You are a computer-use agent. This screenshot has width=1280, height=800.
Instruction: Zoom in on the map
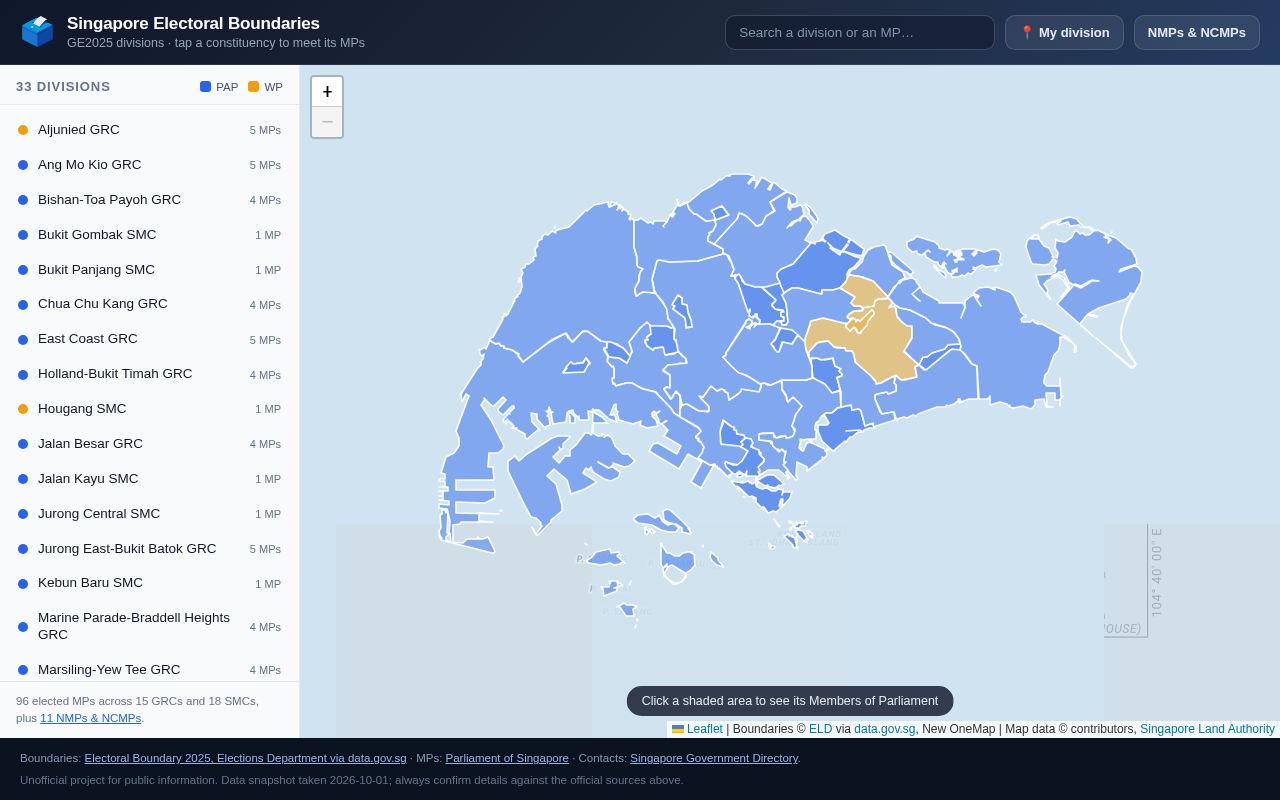coord(327,92)
